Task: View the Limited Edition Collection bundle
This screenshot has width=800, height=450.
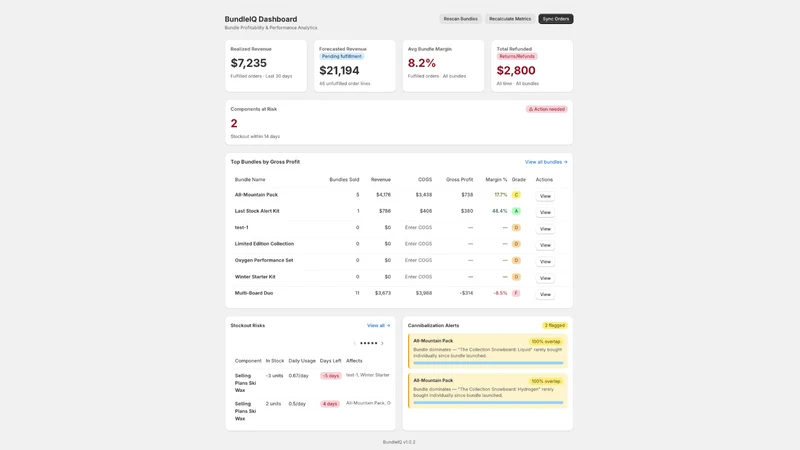Action: tap(545, 245)
